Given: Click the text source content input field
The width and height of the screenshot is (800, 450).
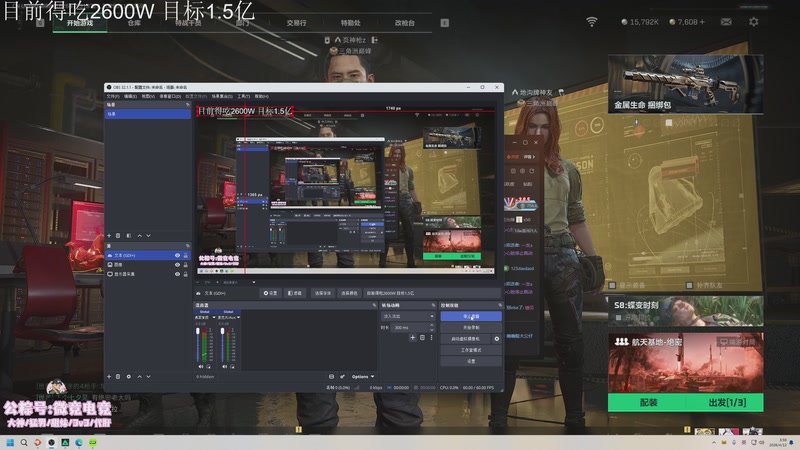Looking at the screenshot, I should pos(431,293).
